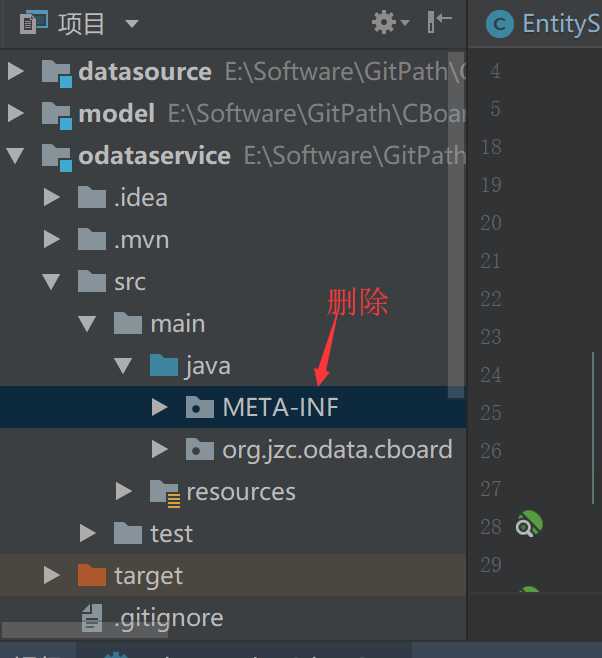Viewport: 602px width, 658px height.
Task: Select the .mvn folder name
Action: tap(142, 240)
